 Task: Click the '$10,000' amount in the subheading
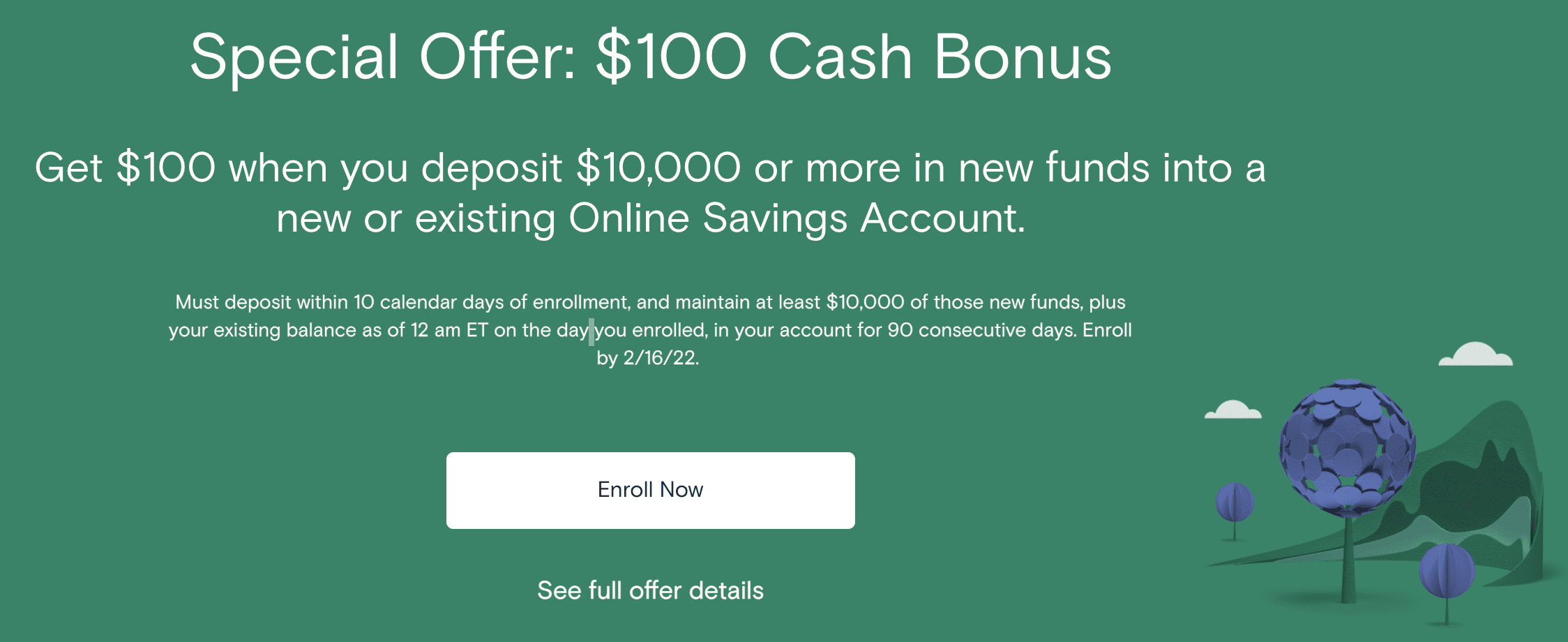(658, 168)
